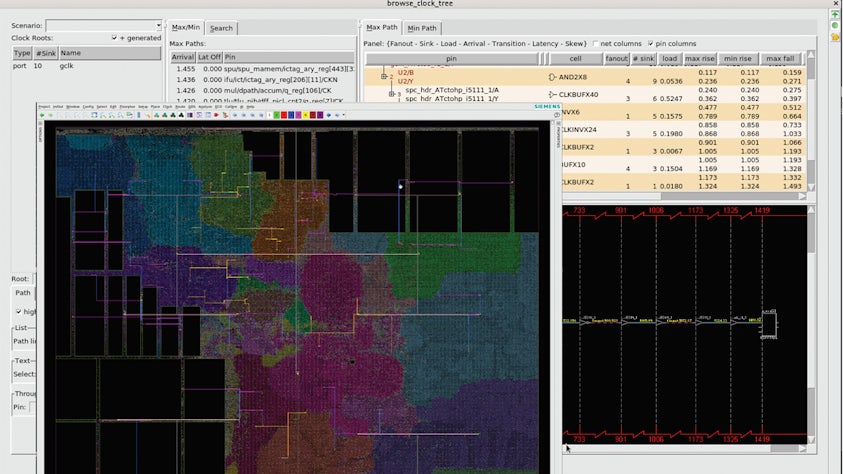This screenshot has height=474, width=843.
Task: Click the 'fanout' column header
Action: pyautogui.click(x=616, y=59)
